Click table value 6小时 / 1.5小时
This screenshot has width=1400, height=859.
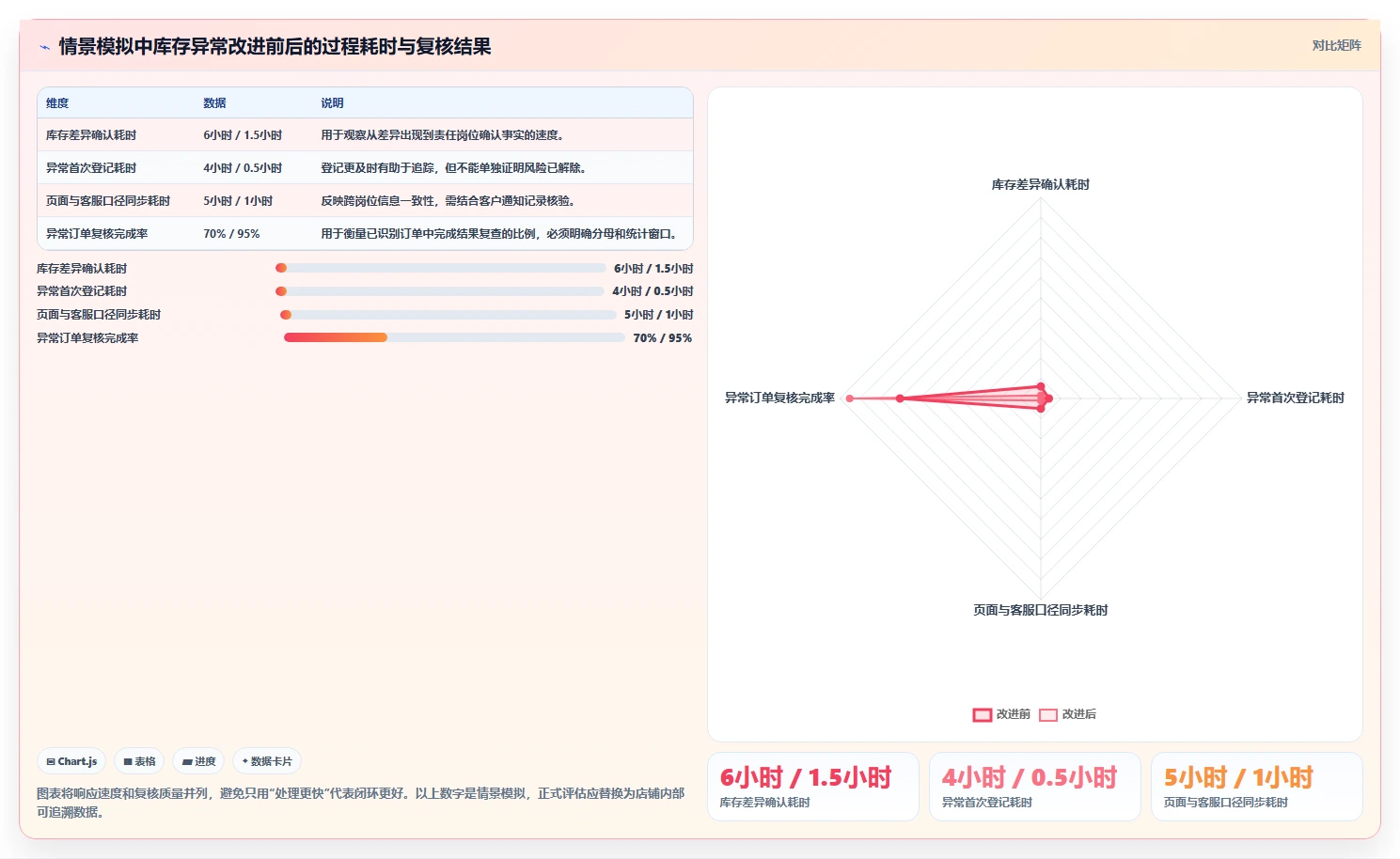(x=243, y=135)
